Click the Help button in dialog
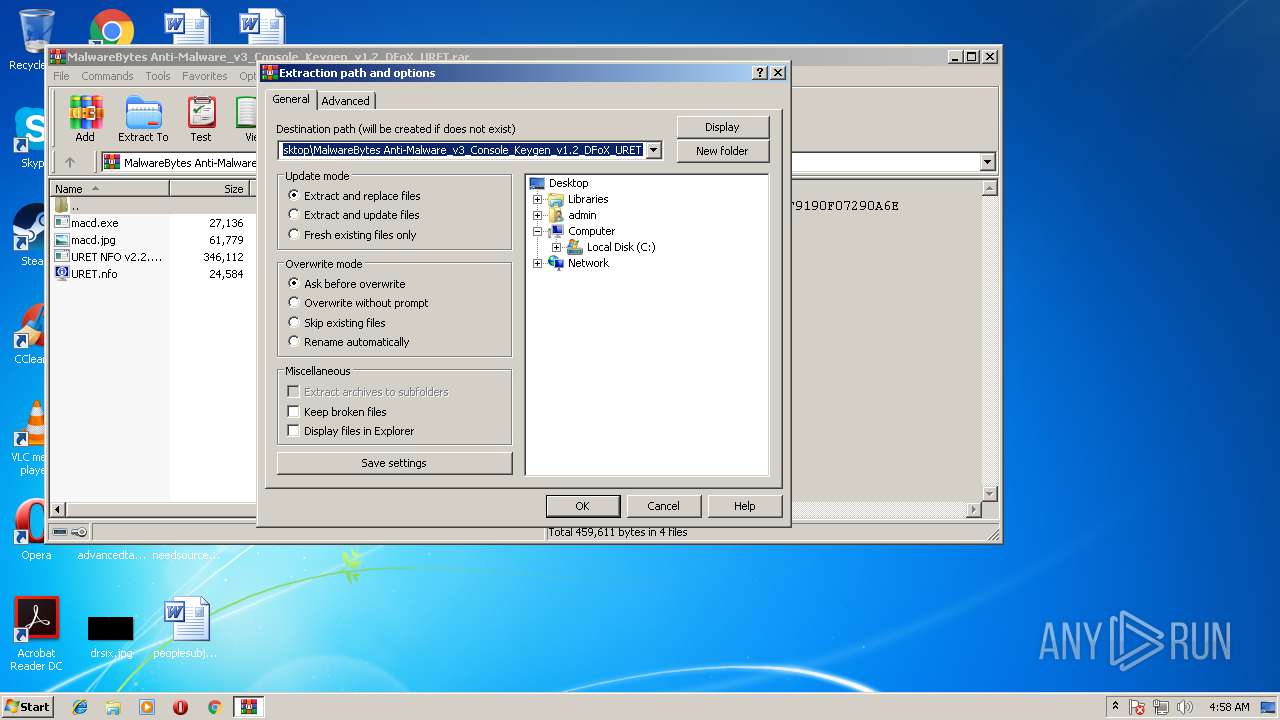This screenshot has height=720, width=1280. [x=744, y=506]
